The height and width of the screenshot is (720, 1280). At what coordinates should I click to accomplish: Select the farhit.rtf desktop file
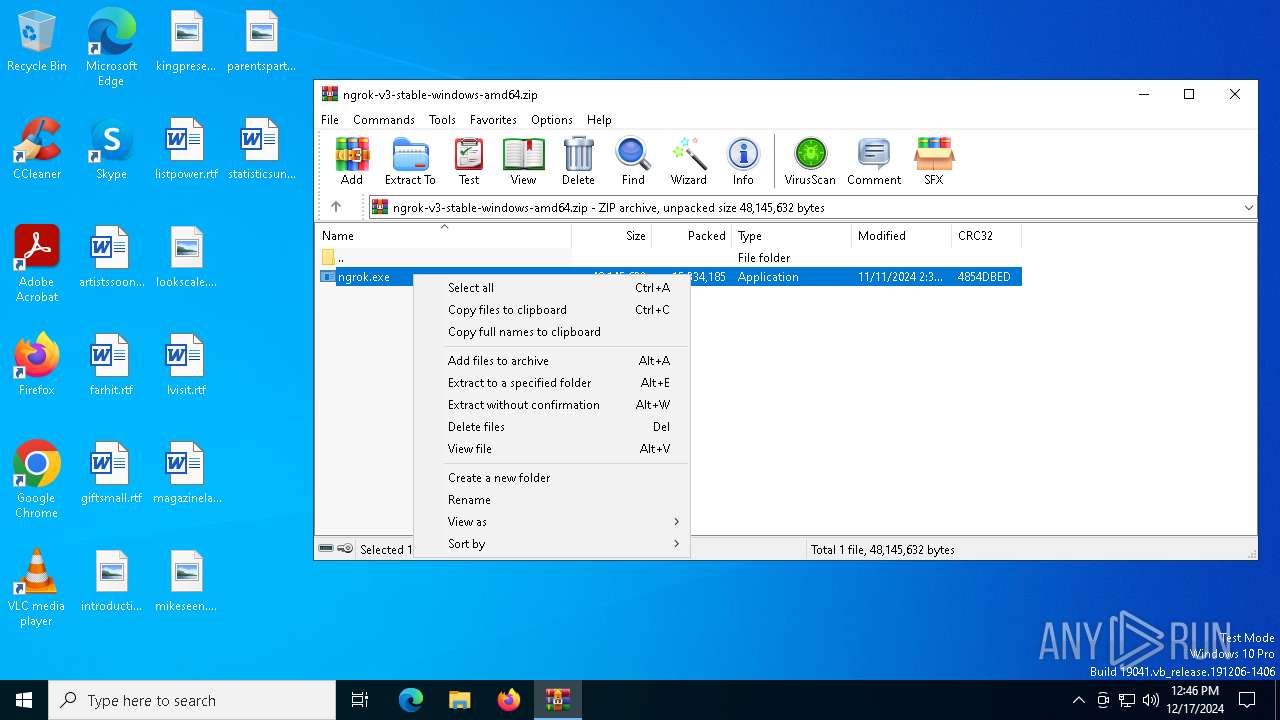click(111, 365)
